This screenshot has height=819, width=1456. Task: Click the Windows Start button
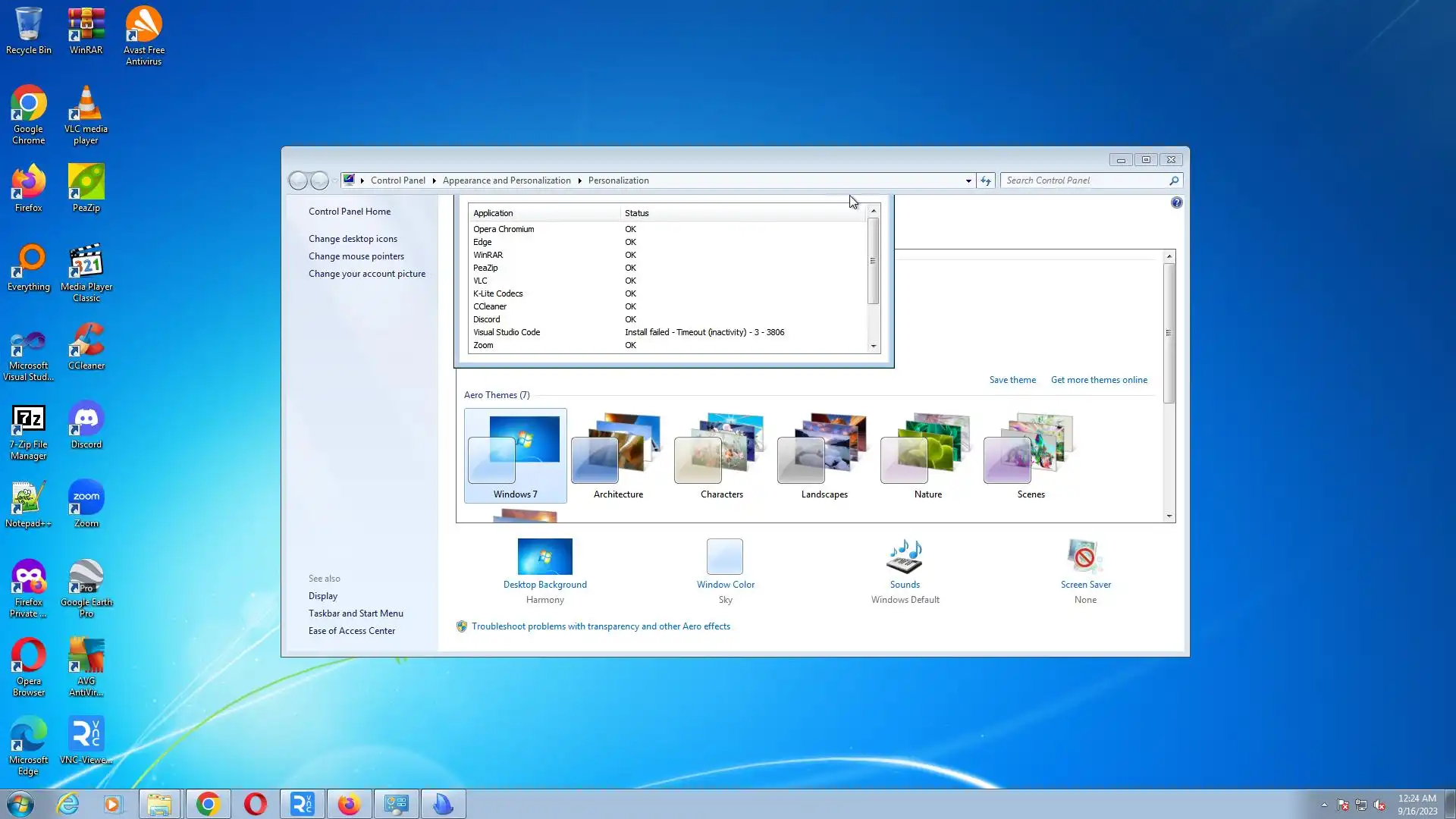[20, 804]
